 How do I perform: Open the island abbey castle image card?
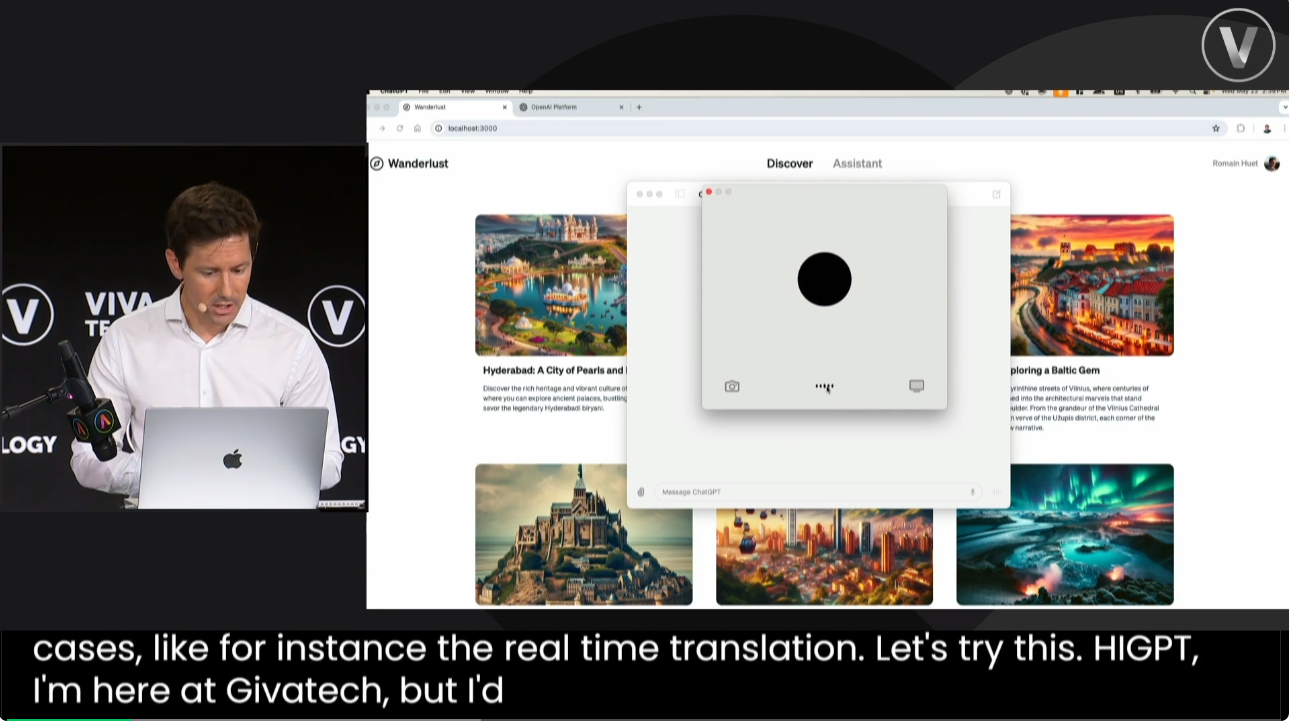point(583,535)
